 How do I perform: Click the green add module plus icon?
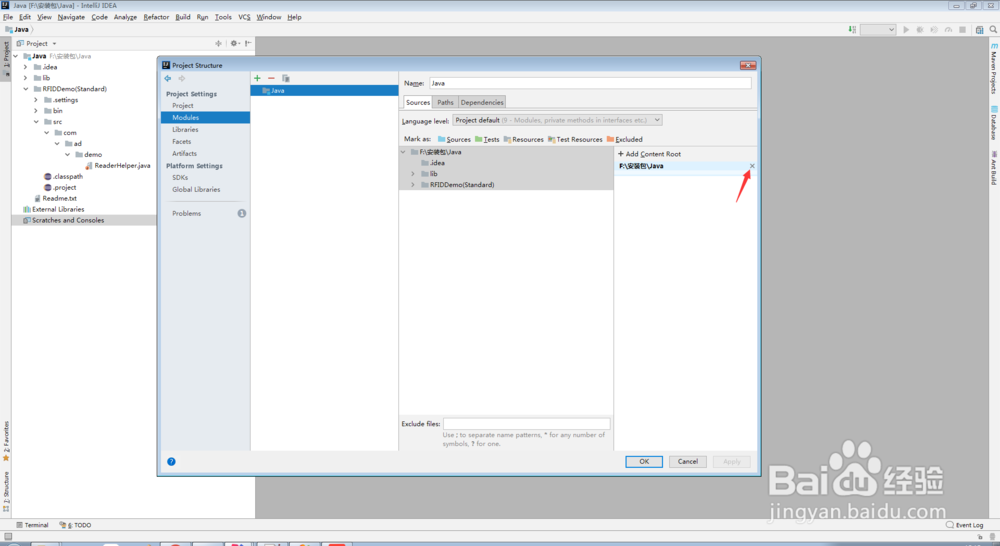pyautogui.click(x=257, y=78)
